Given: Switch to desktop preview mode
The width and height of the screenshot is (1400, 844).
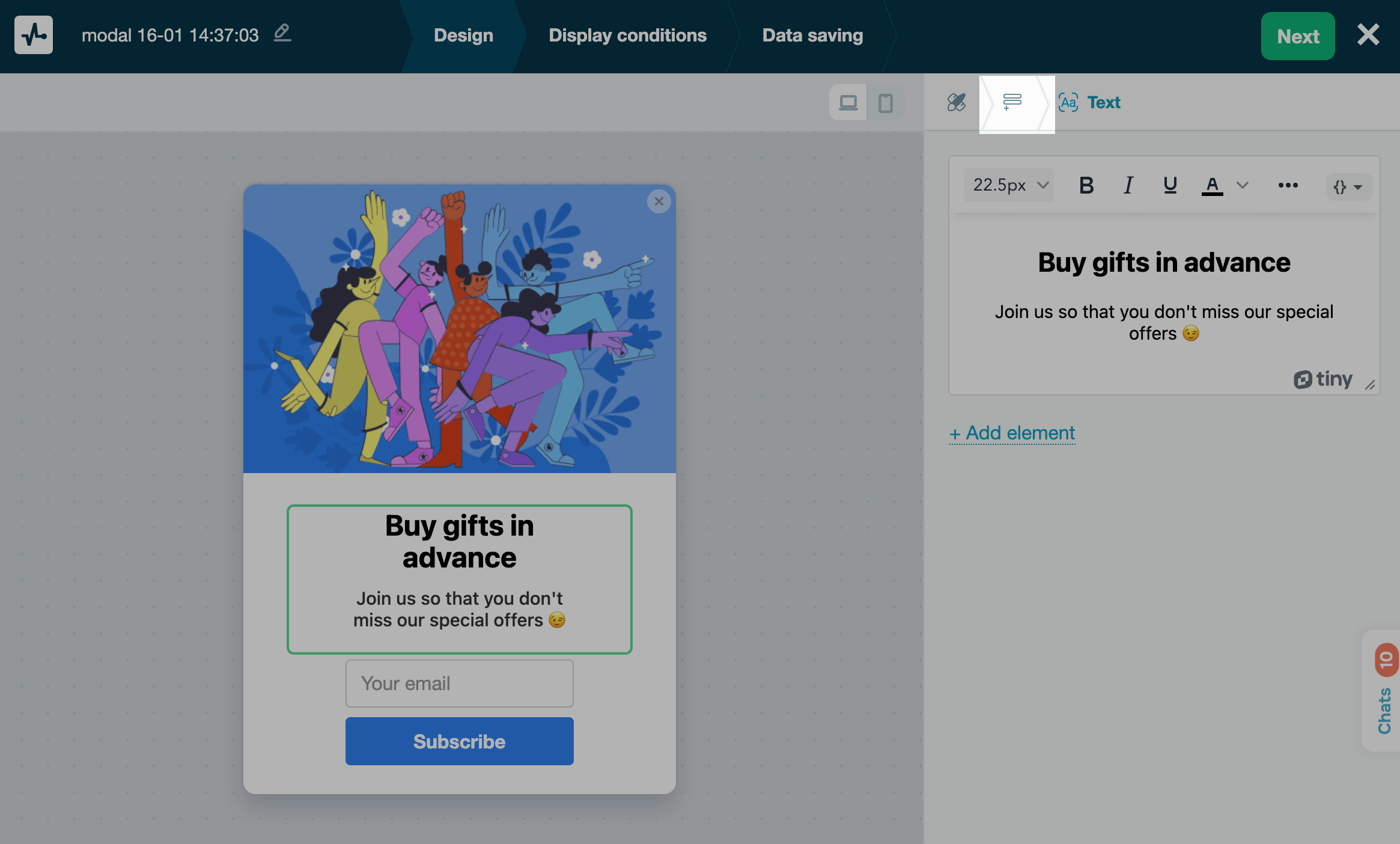Looking at the screenshot, I should pos(848,103).
